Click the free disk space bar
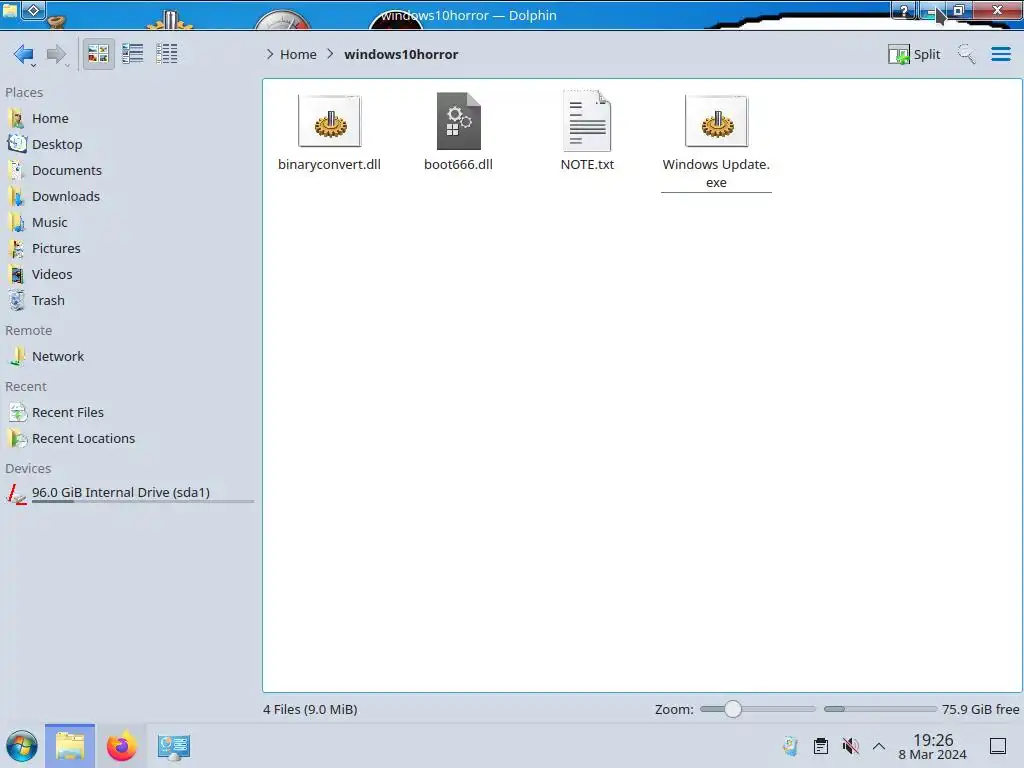The width and height of the screenshot is (1024, 768). 880,709
